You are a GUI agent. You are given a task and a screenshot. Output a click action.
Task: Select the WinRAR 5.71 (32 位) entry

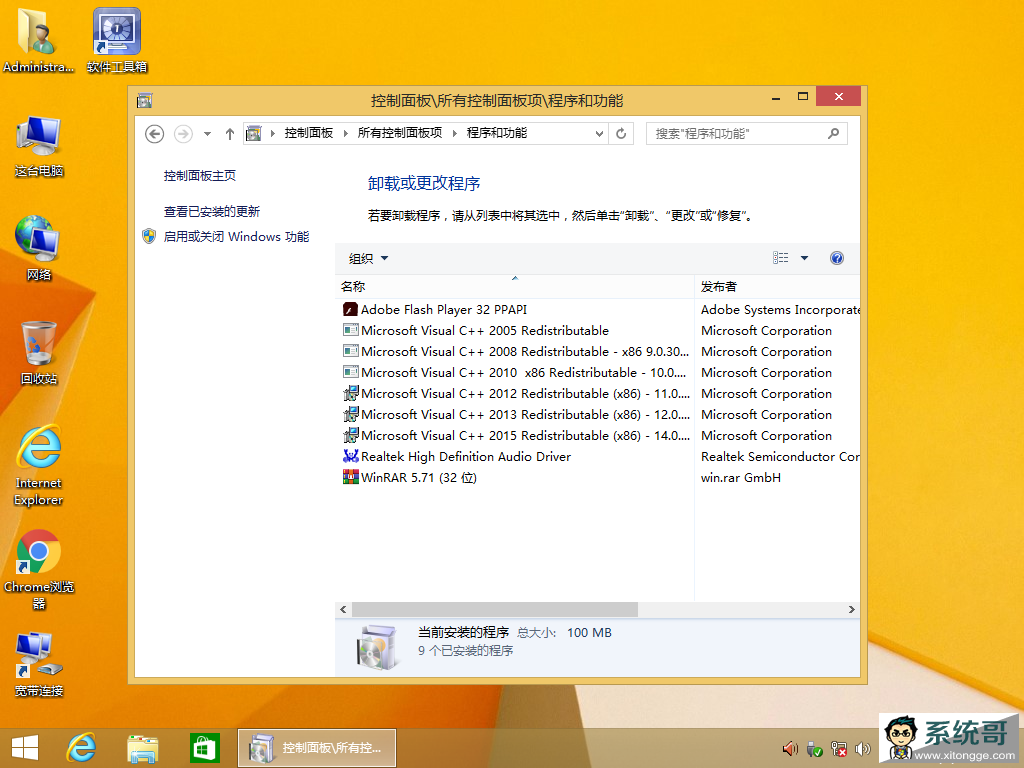click(419, 477)
